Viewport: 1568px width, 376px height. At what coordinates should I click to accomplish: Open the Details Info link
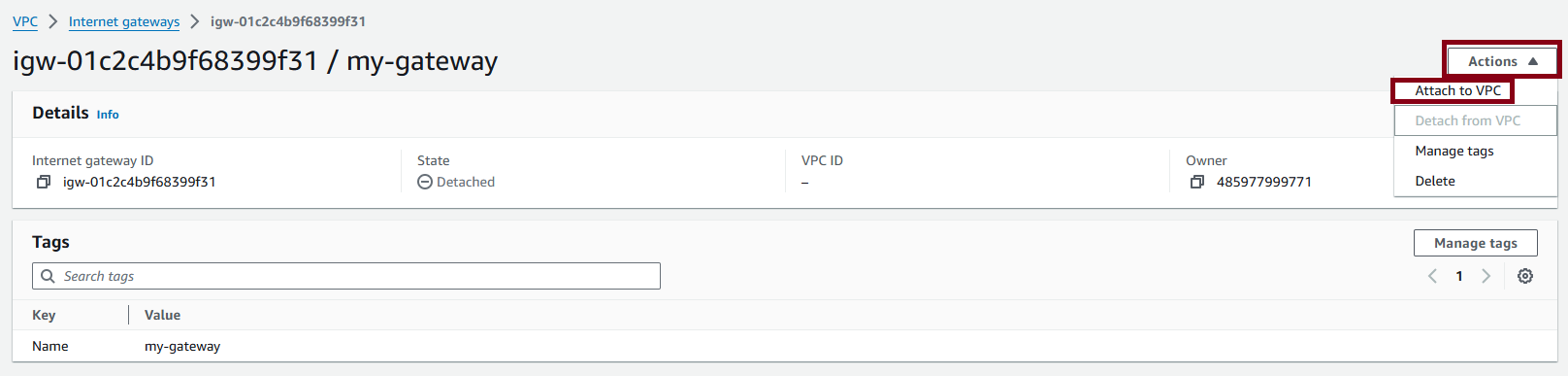108,115
